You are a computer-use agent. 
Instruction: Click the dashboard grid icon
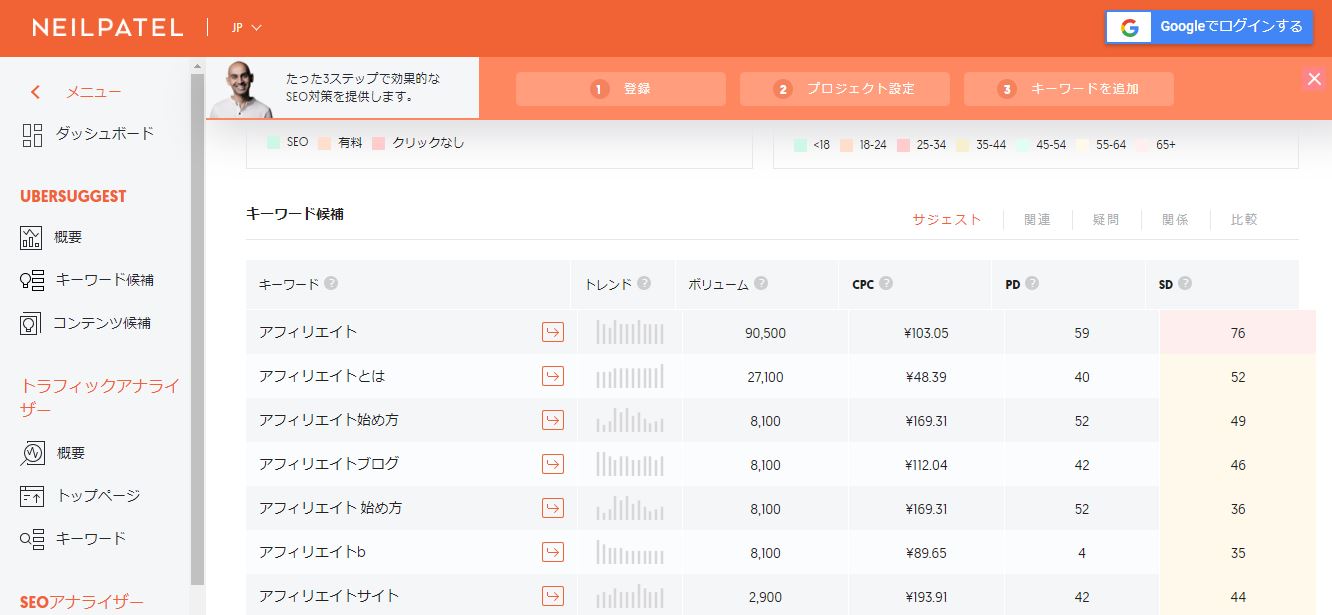coord(32,135)
